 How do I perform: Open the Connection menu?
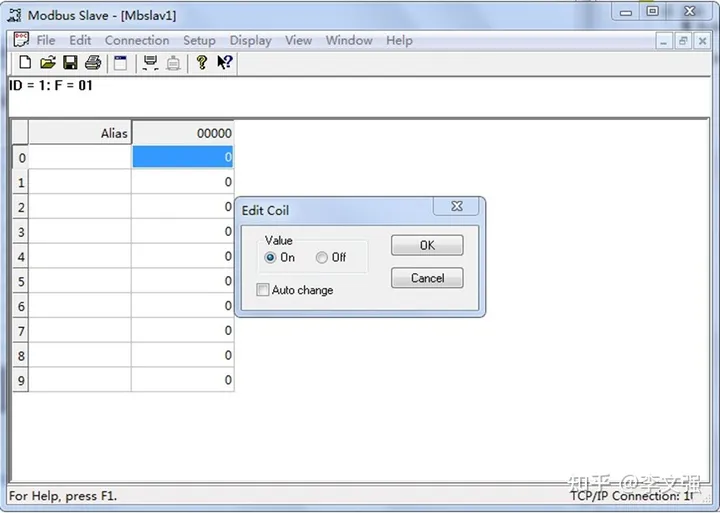[x=137, y=40]
